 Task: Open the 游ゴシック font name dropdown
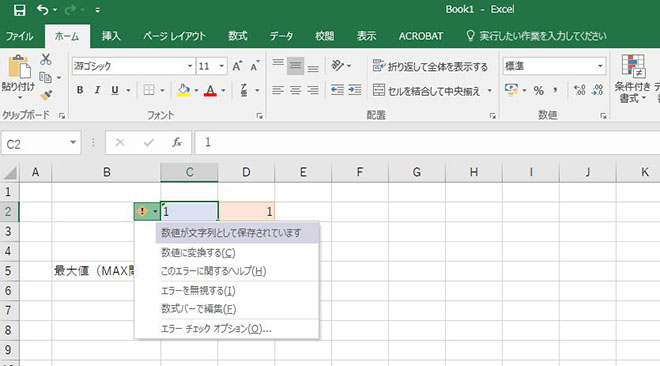(x=190, y=66)
